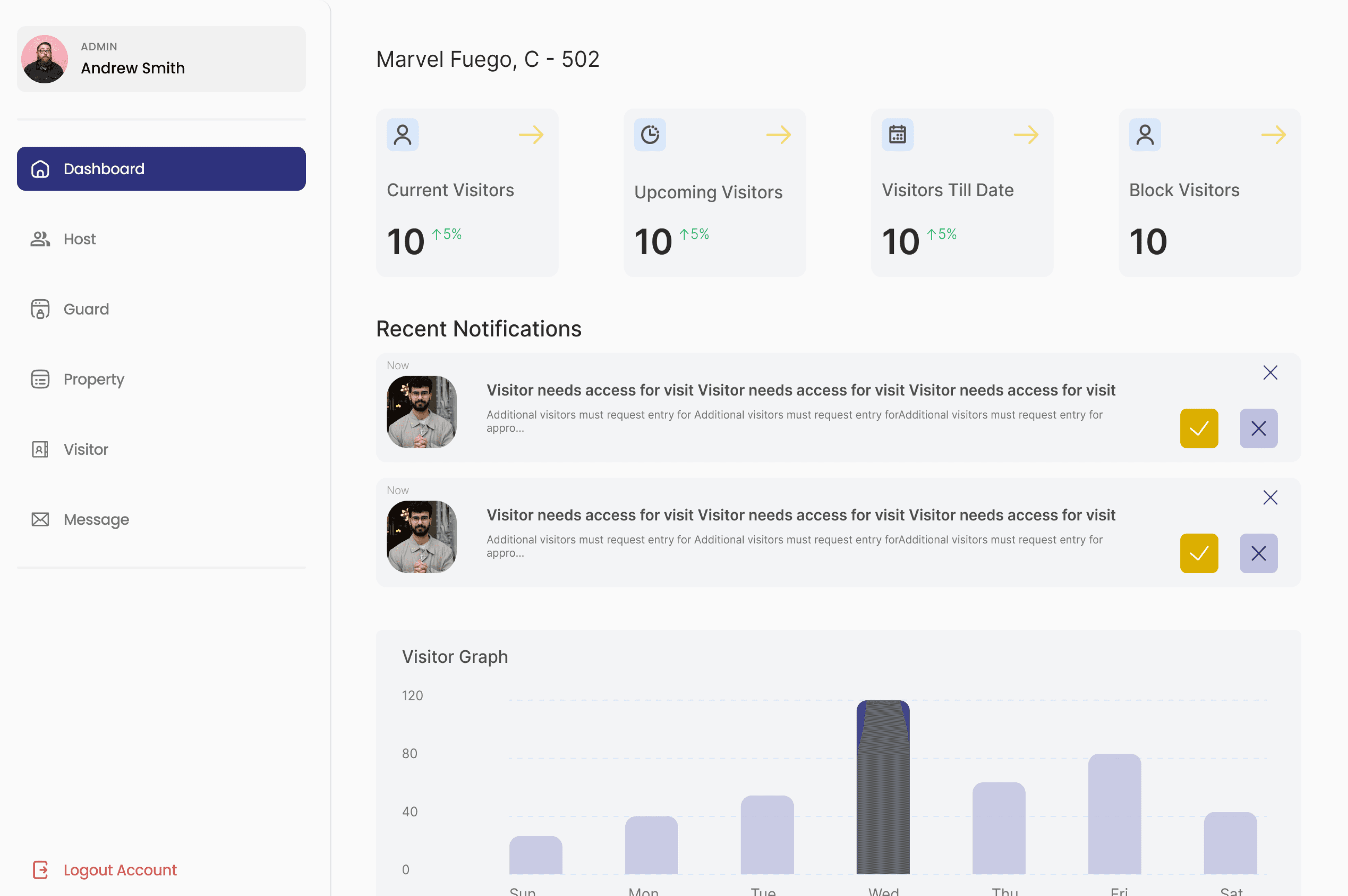Click Andrew Smith's profile avatar
Viewport: 1348px width, 896px height.
[45, 59]
